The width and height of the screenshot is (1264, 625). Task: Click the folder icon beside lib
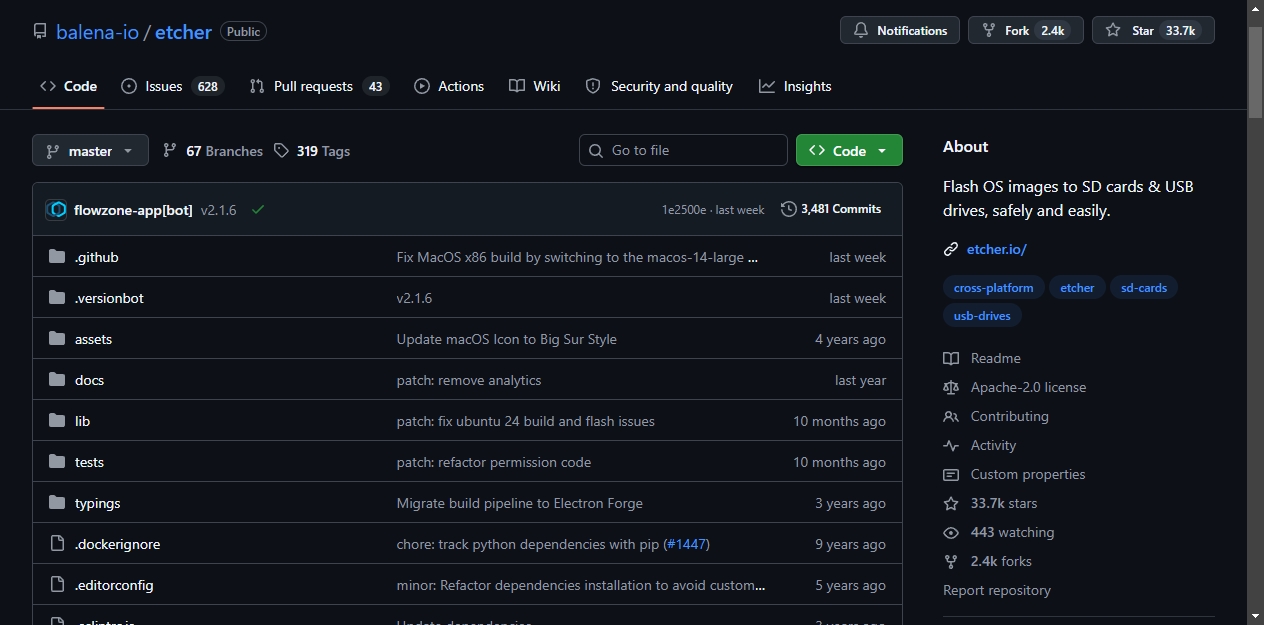(57, 421)
